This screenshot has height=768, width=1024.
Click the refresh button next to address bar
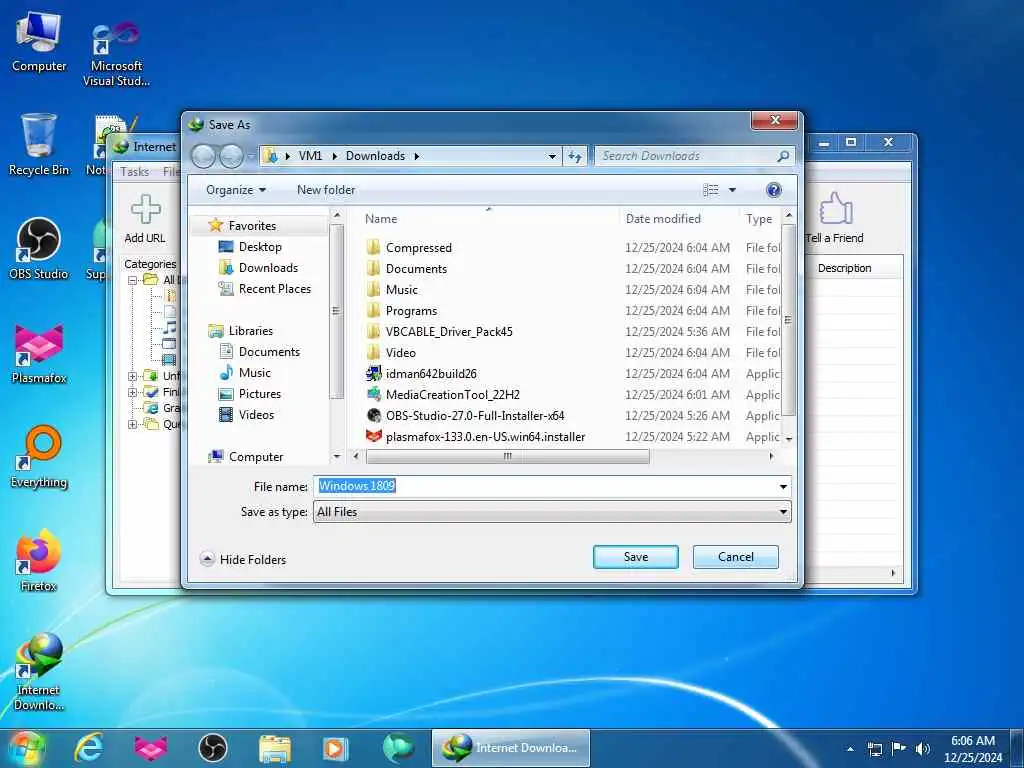coord(575,156)
